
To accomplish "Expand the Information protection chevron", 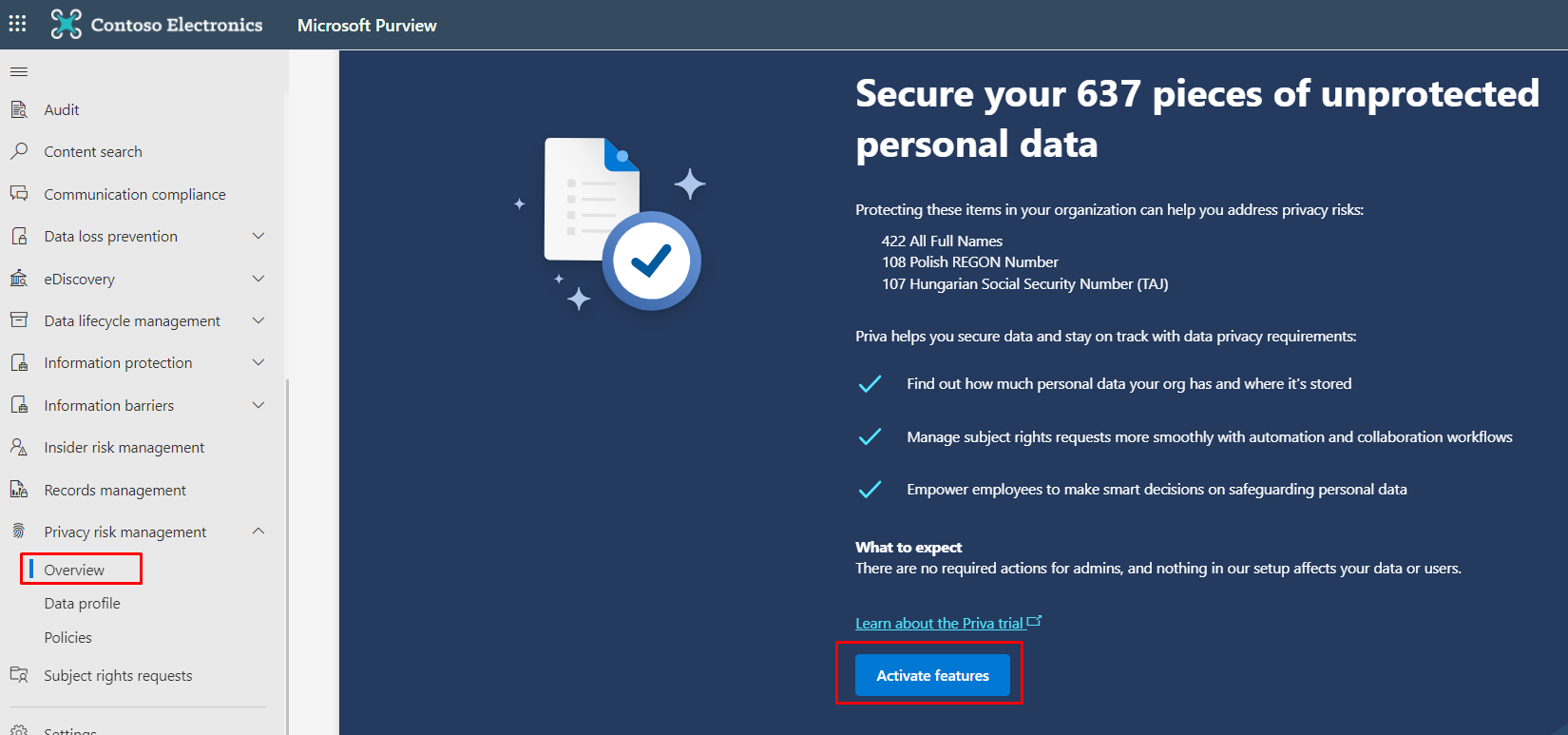I will pyautogui.click(x=258, y=362).
